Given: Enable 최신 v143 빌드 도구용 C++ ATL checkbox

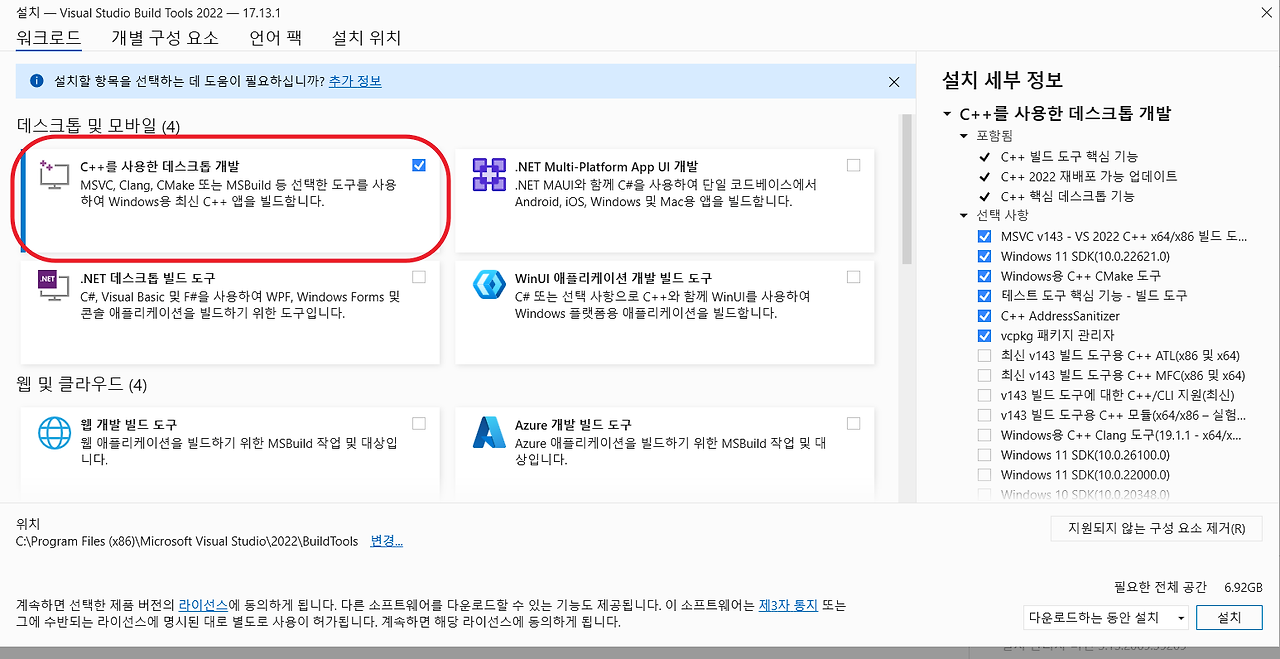Looking at the screenshot, I should point(984,356).
